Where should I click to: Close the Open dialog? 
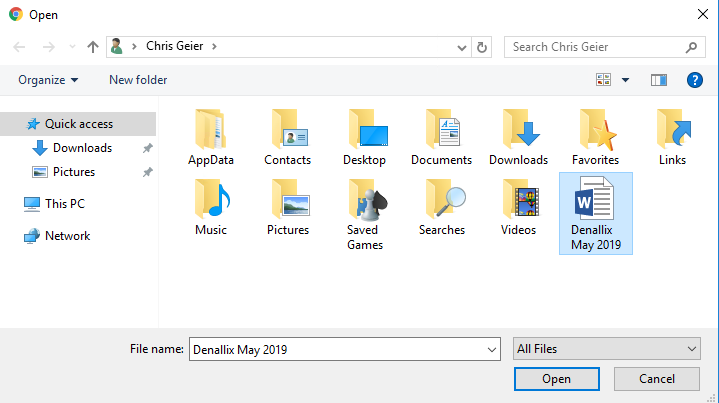pos(702,14)
